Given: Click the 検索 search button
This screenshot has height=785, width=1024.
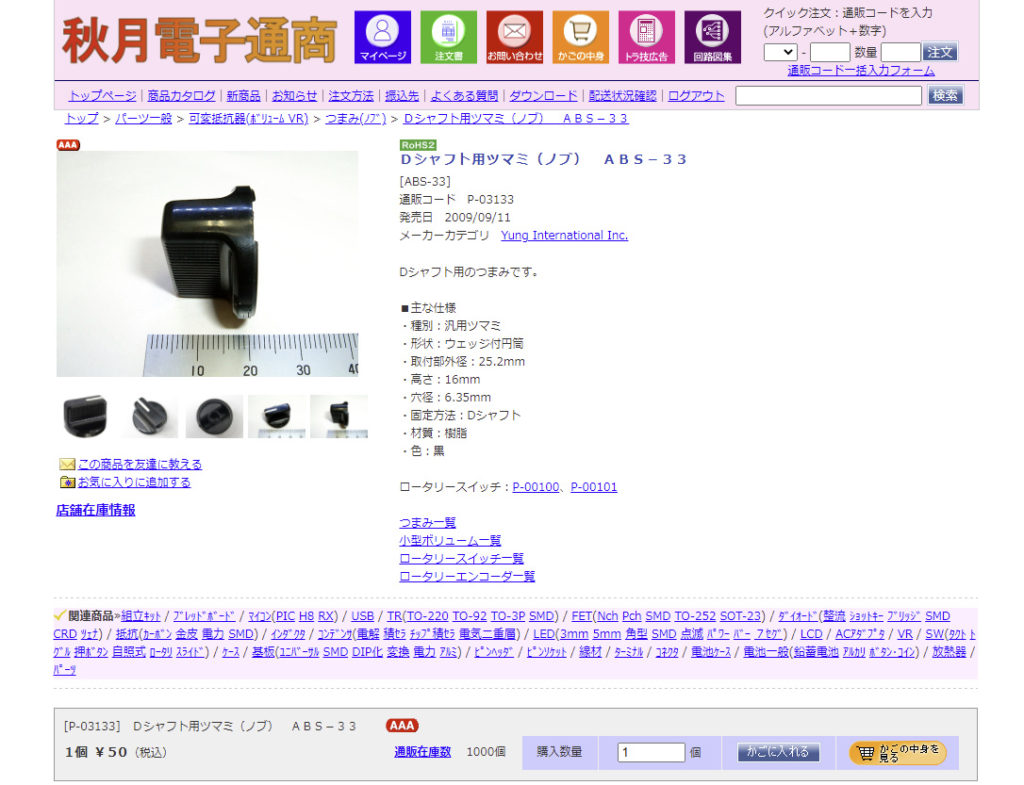Looking at the screenshot, I should tap(945, 96).
